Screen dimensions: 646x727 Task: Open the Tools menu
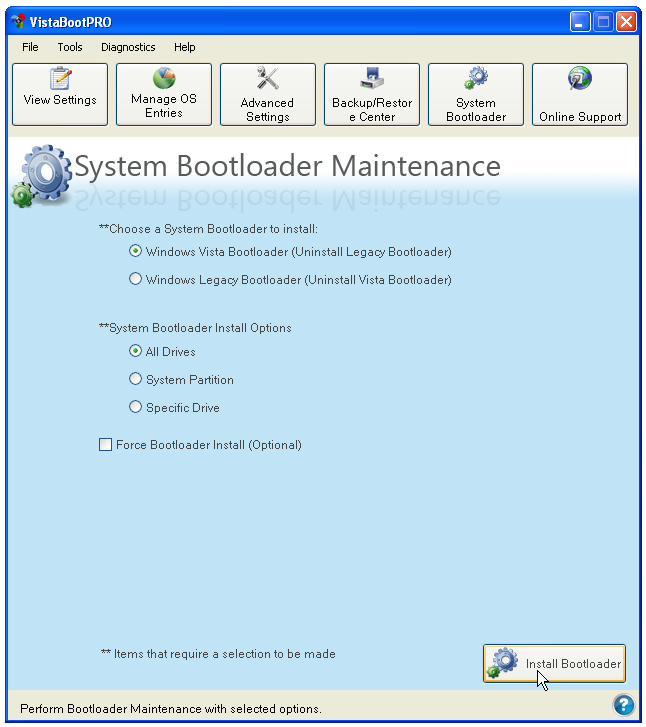[70, 47]
